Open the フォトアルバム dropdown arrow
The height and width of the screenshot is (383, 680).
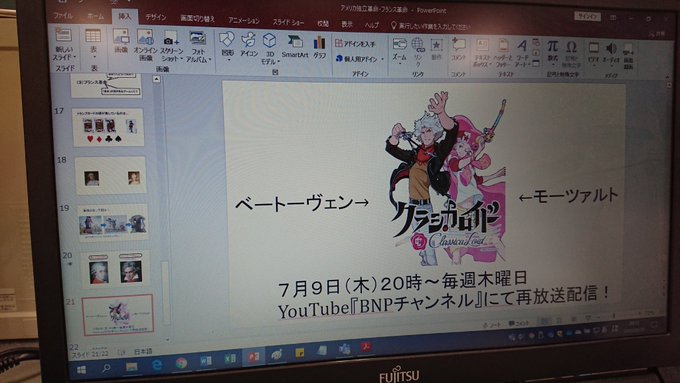(209, 59)
